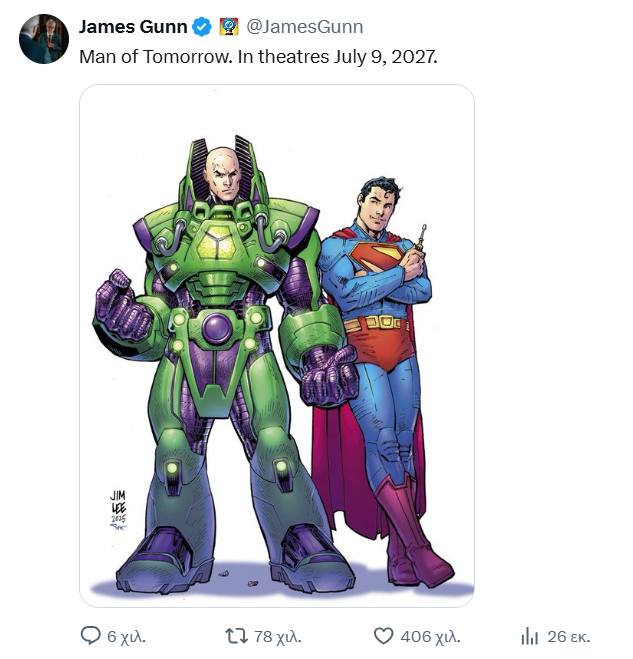This screenshot has width=633, height=659.
Task: Click the 78 χιλ. repost count
Action: point(277,636)
